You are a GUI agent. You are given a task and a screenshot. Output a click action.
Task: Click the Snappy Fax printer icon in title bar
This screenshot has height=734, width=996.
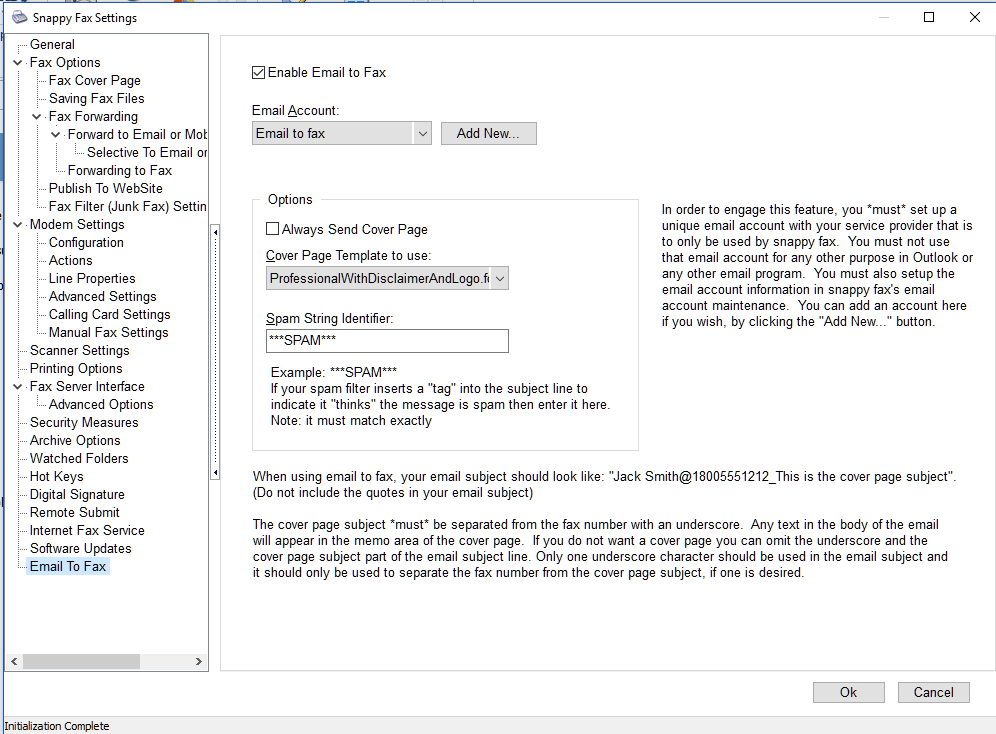20,17
